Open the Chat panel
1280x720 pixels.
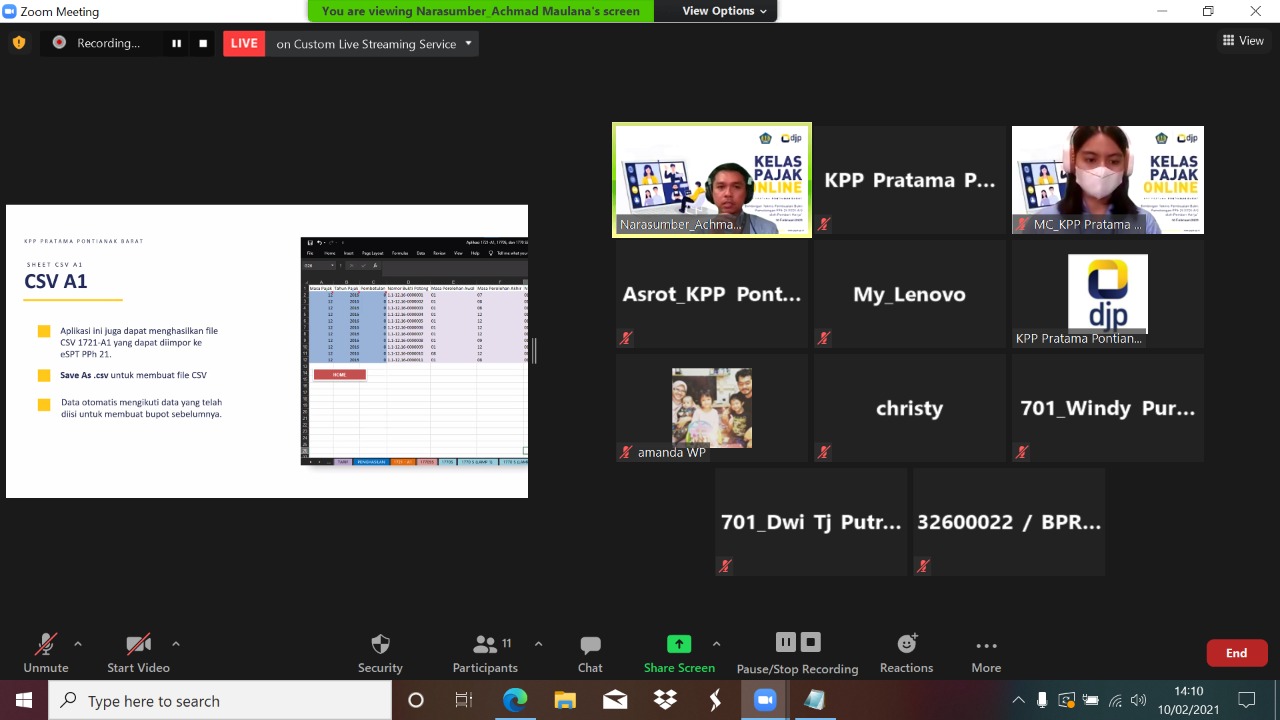[590, 644]
